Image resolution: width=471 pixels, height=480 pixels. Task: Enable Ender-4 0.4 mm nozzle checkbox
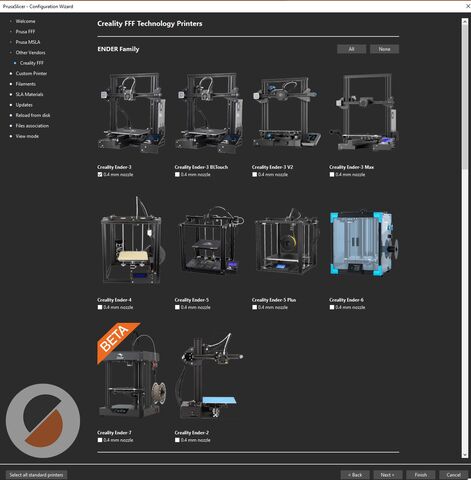pyautogui.click(x=100, y=307)
